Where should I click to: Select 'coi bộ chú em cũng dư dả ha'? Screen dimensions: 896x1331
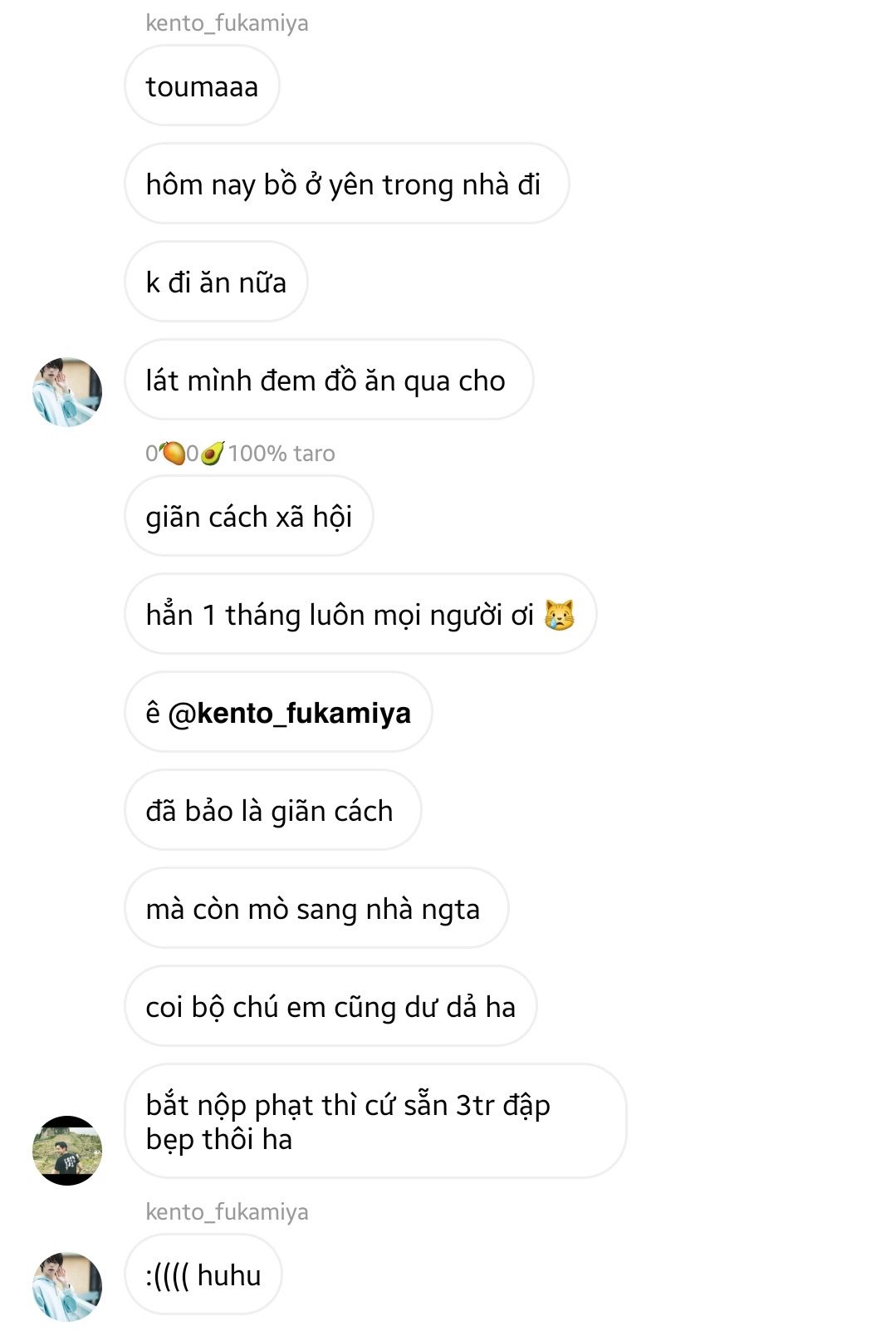click(330, 1006)
